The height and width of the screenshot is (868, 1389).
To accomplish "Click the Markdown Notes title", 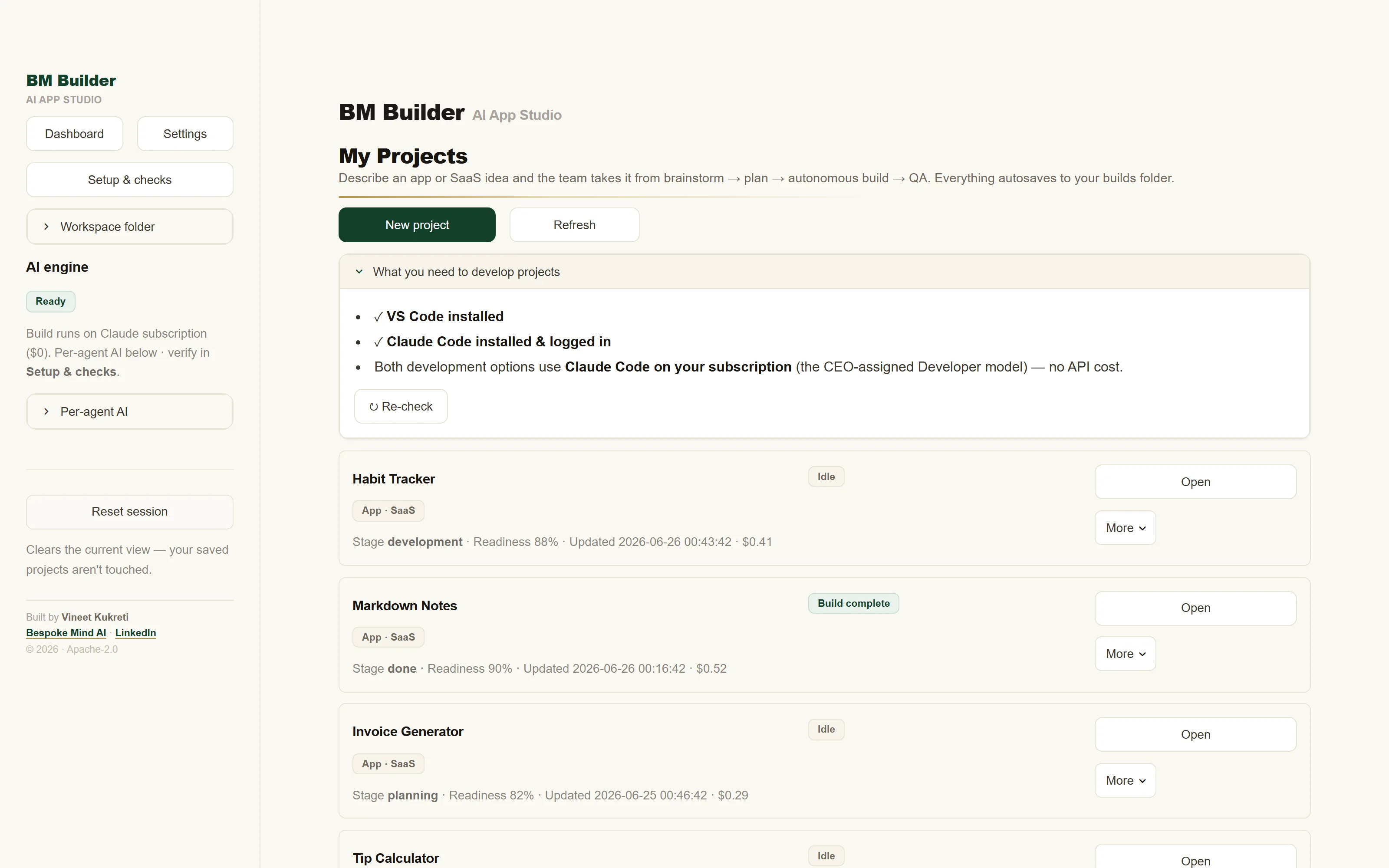I will coord(405,606).
